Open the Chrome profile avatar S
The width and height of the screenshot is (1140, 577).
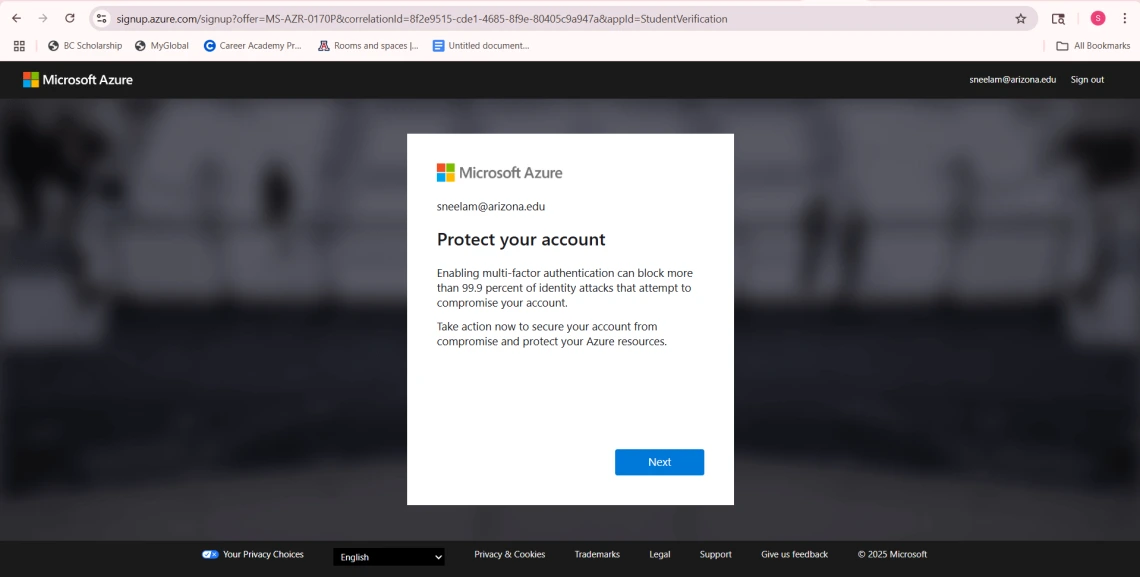(x=1098, y=19)
